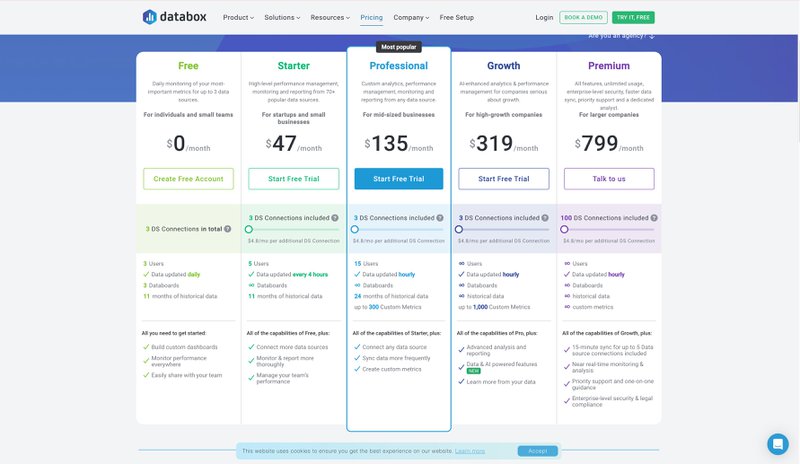Click the Databox logo
800x464 pixels.
click(177, 17)
